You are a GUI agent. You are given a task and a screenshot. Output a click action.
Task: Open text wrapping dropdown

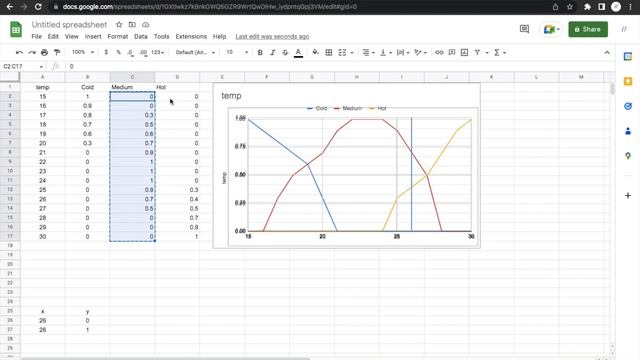[403, 52]
